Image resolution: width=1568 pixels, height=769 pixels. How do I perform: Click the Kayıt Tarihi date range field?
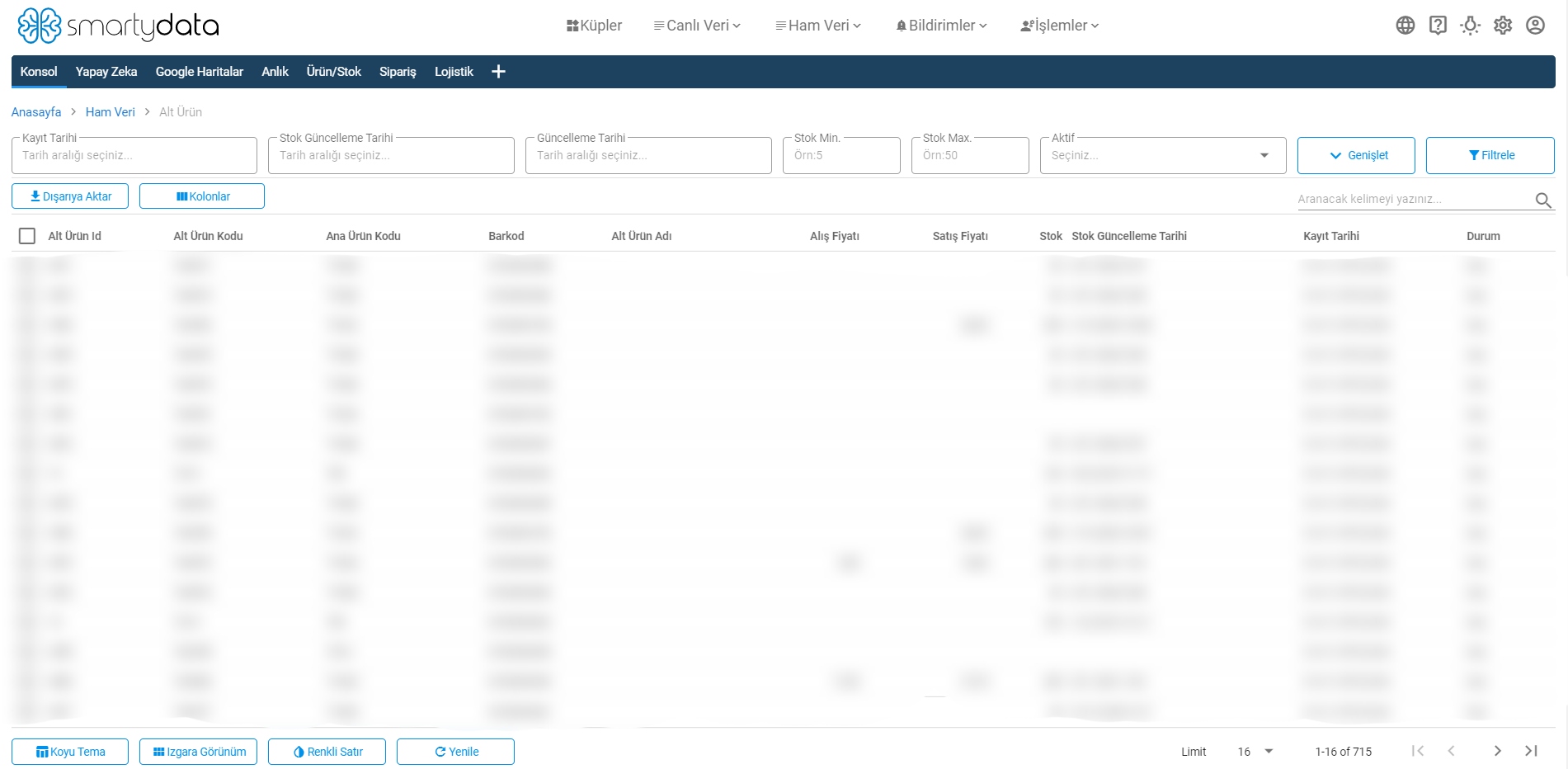pyautogui.click(x=134, y=155)
